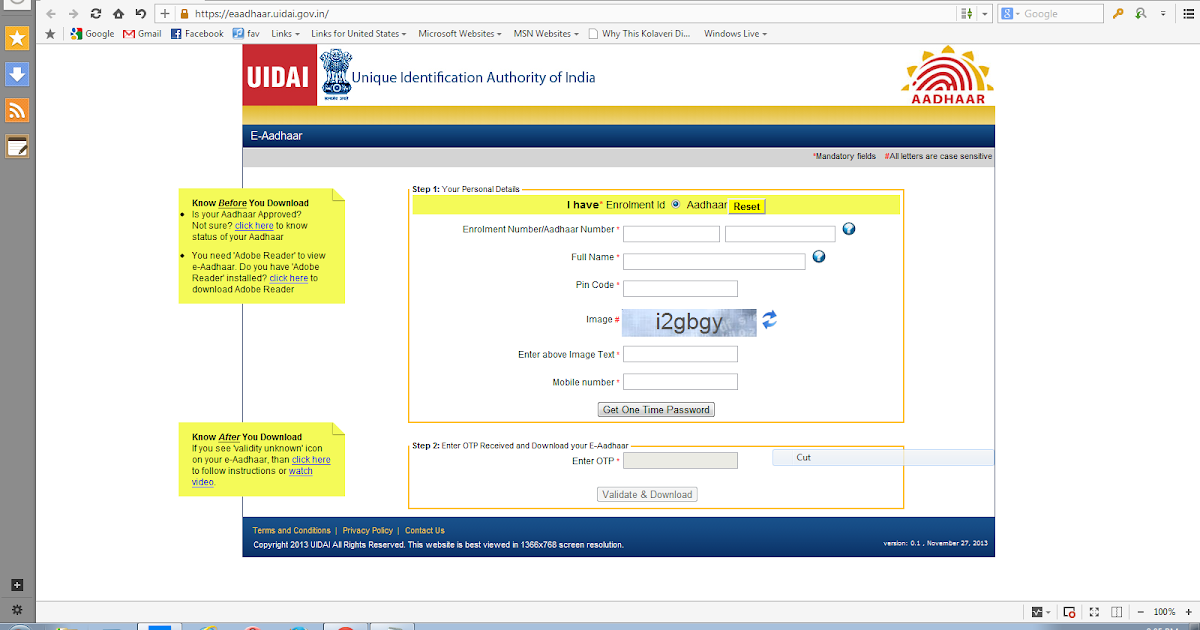Click the magnifier with green arrow icon
Screen dimensions: 1200x630
point(1141,14)
